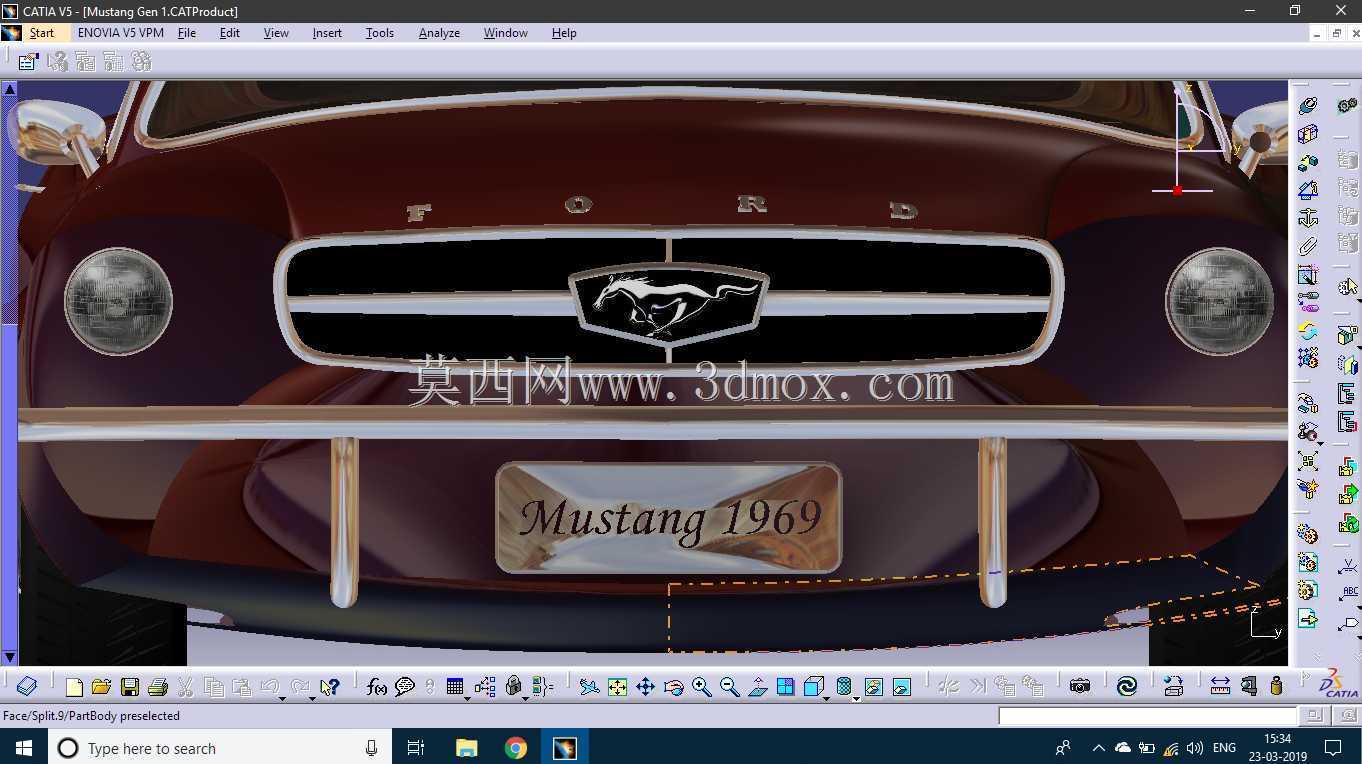Screen dimensions: 1362x764
Task: Open the Edit menu
Action: click(x=230, y=33)
